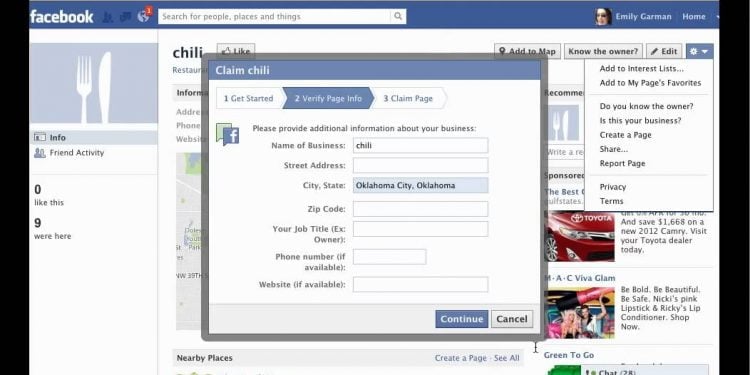This screenshot has width=750, height=375.
Task: Open the Toyota ad image
Action: click(580, 236)
